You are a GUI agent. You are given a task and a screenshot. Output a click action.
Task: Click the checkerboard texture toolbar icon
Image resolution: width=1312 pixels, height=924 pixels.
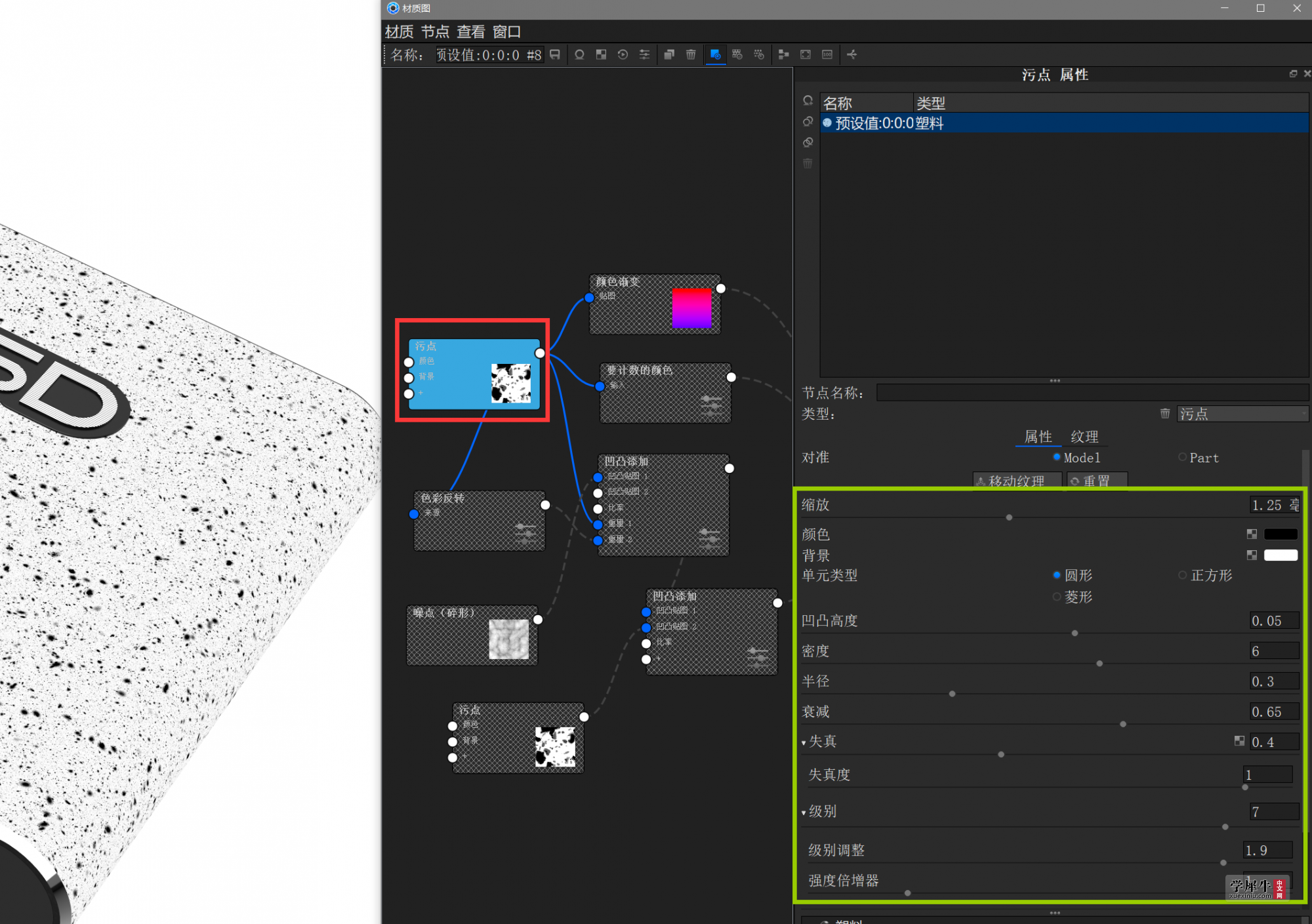[601, 54]
